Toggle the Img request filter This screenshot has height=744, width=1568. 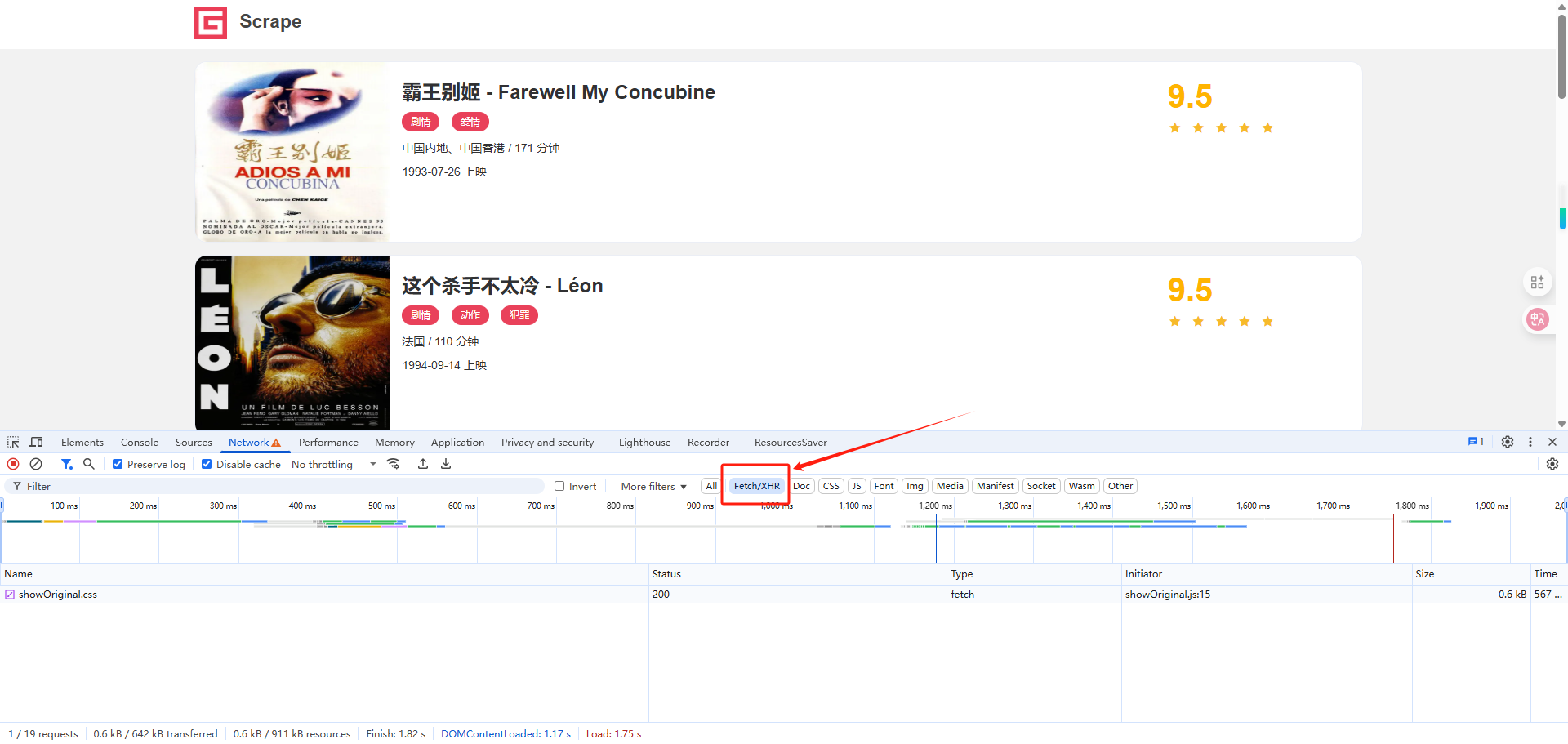pyautogui.click(x=915, y=486)
